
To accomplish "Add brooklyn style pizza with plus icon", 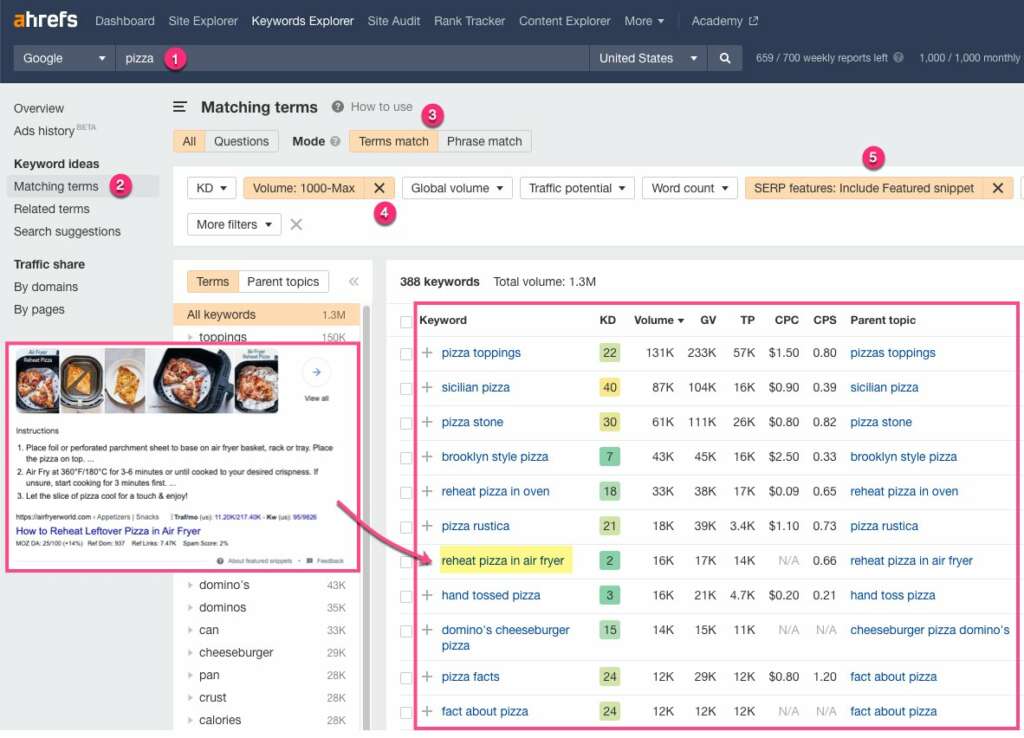I will tap(427, 457).
